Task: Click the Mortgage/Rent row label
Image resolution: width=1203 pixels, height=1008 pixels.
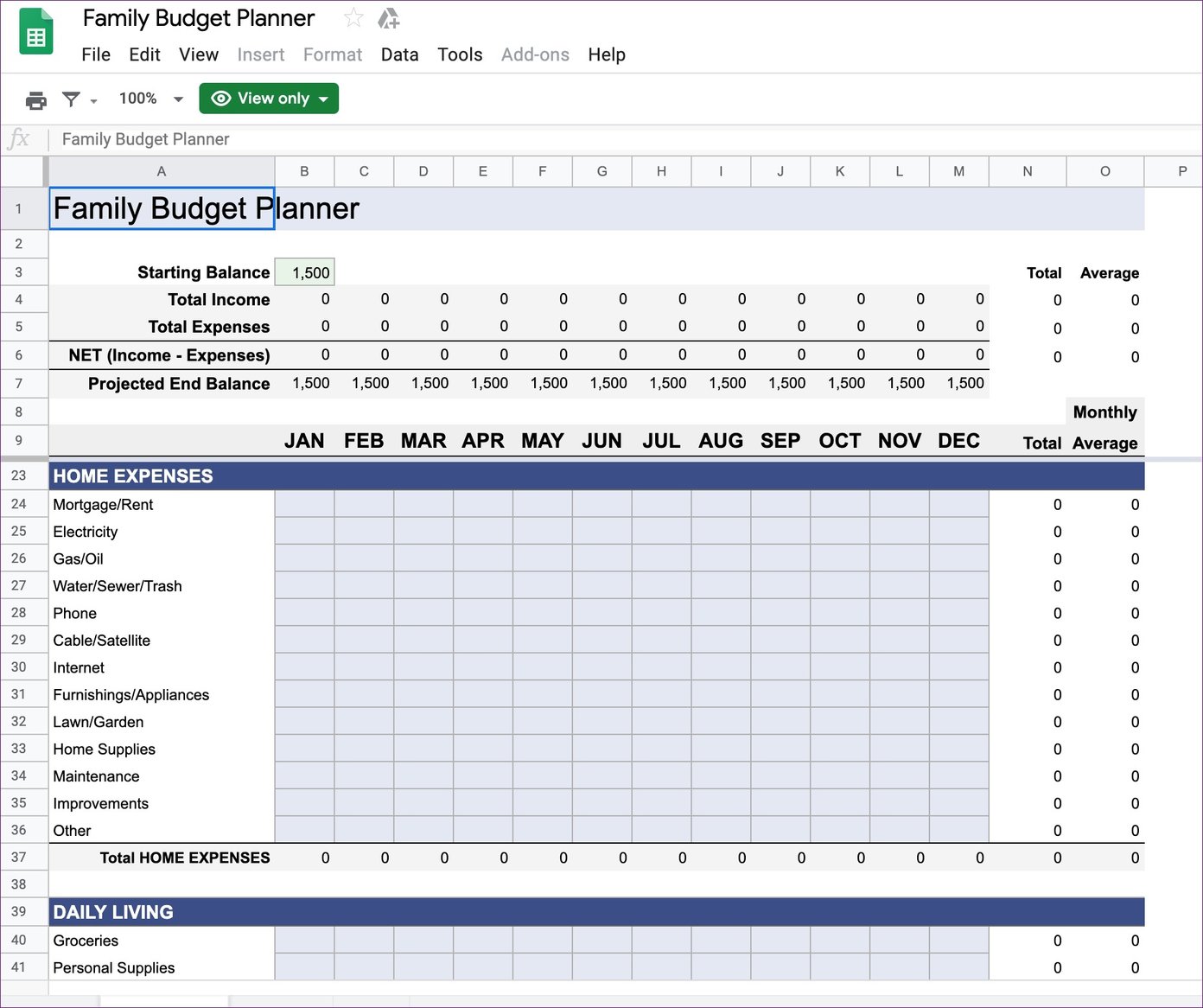Action: coord(103,505)
